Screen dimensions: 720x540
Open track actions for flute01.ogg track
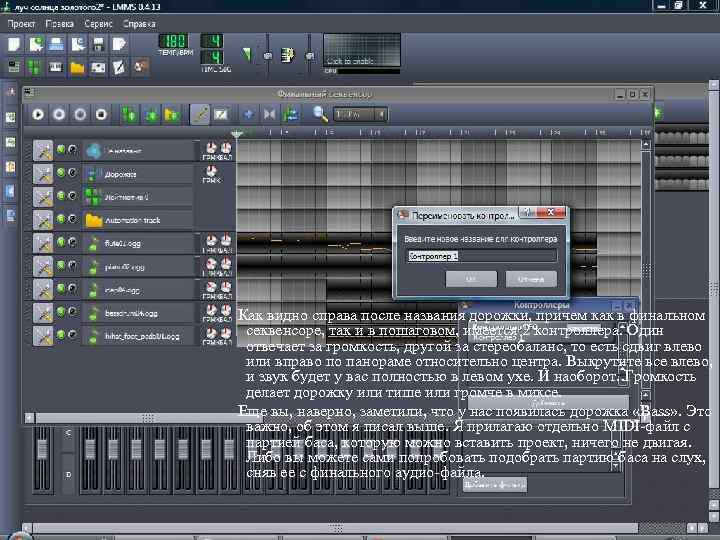(43, 242)
